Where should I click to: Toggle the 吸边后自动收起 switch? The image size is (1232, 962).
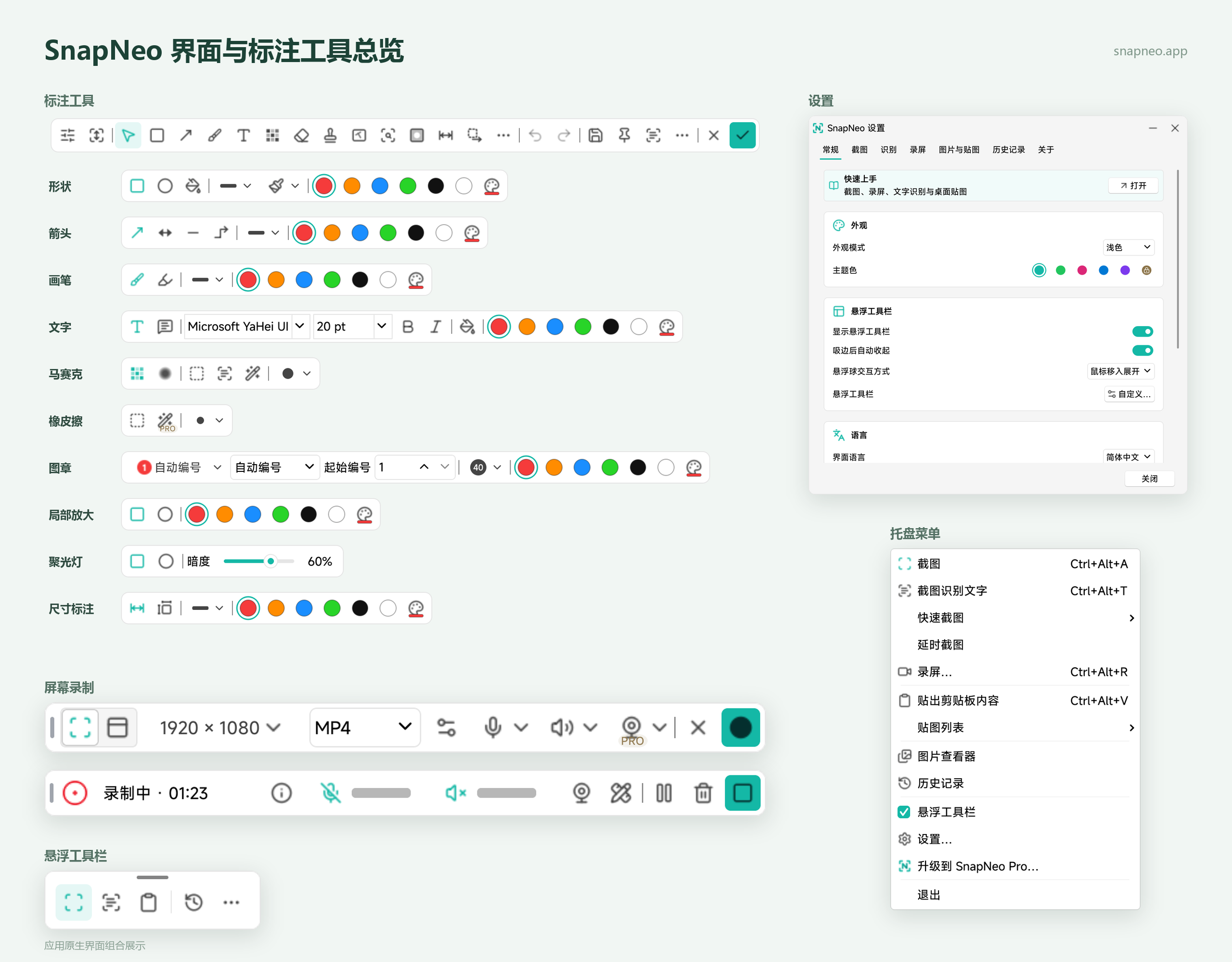1142,351
